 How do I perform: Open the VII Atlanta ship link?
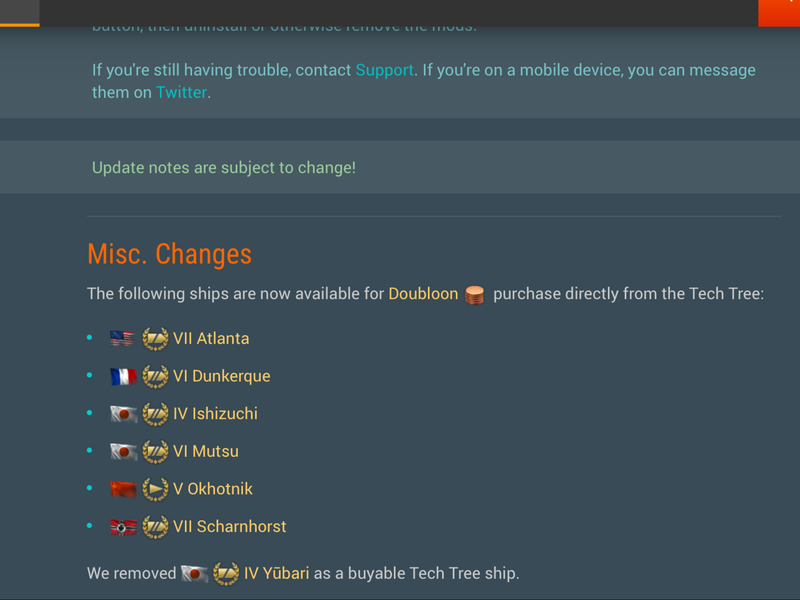pyautogui.click(x=211, y=339)
